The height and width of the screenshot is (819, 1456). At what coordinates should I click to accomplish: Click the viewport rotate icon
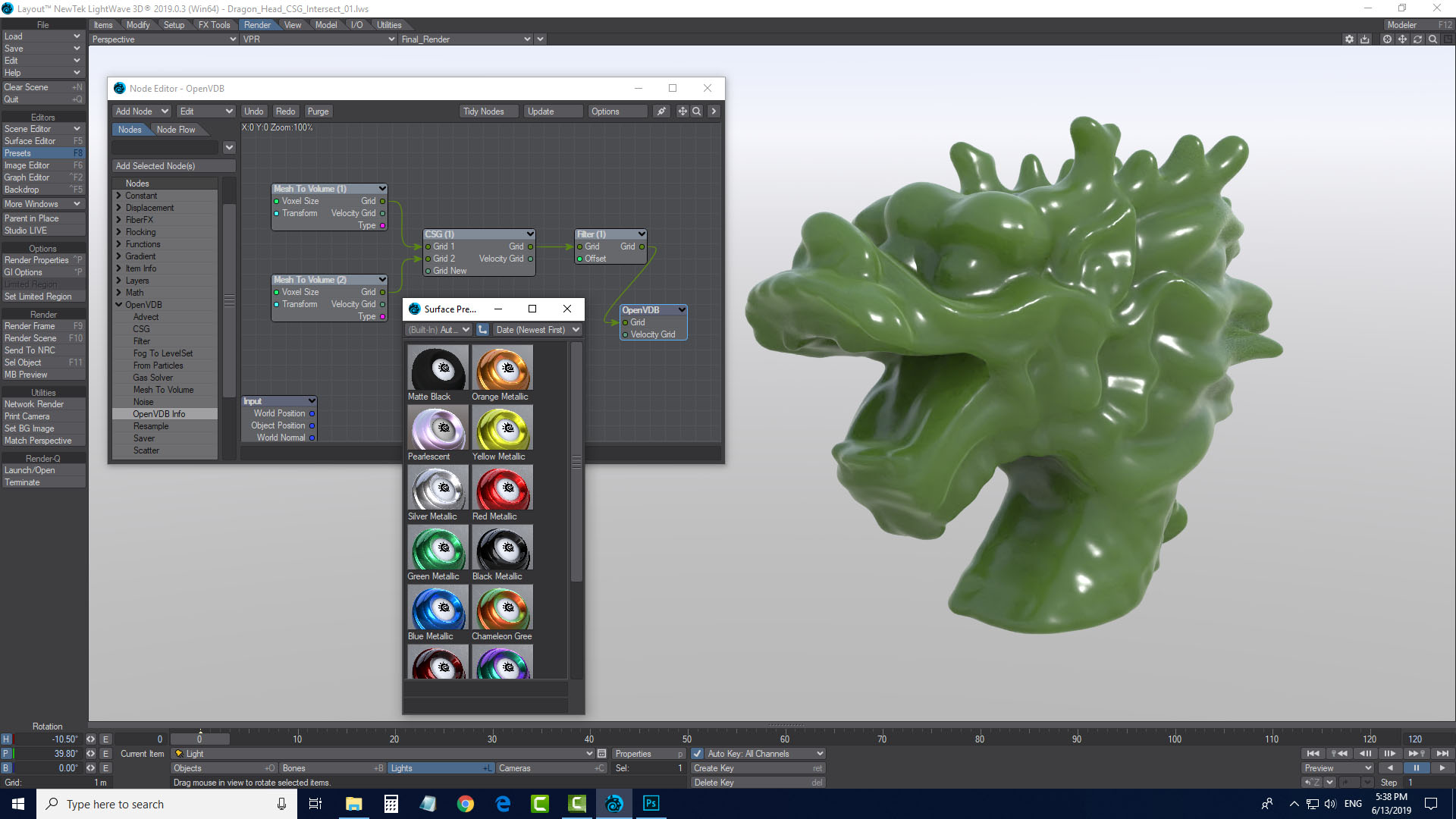coord(1417,39)
